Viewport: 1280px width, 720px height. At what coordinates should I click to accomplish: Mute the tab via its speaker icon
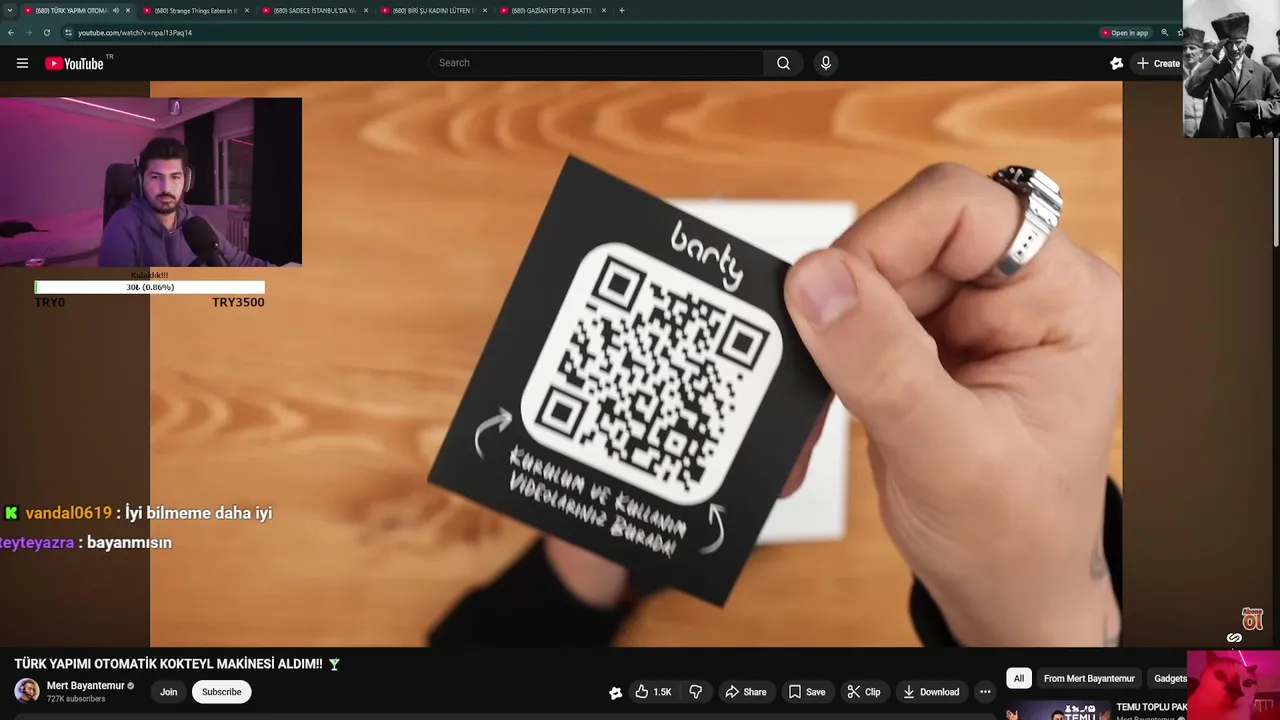pyautogui.click(x=116, y=10)
